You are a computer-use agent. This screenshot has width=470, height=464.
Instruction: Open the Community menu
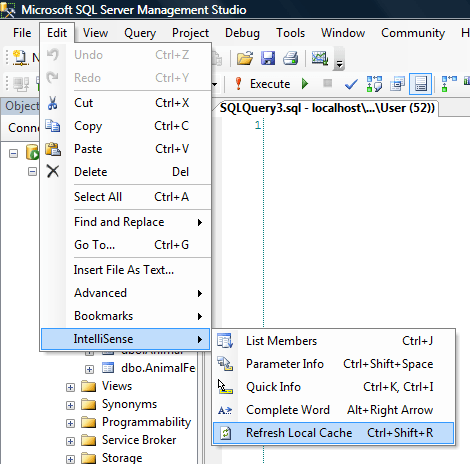[413, 33]
